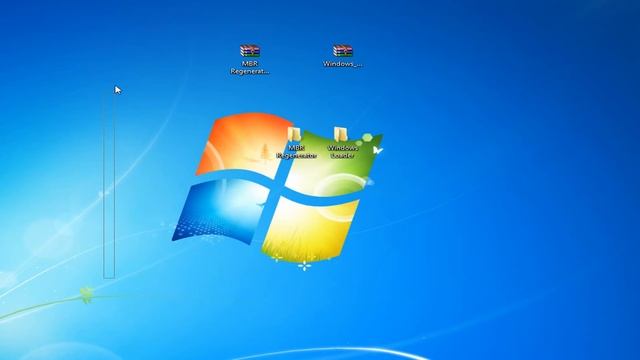Image resolution: width=640 pixels, height=360 pixels.
Task: Select the Windows Loader folder icon
Action: (342, 134)
